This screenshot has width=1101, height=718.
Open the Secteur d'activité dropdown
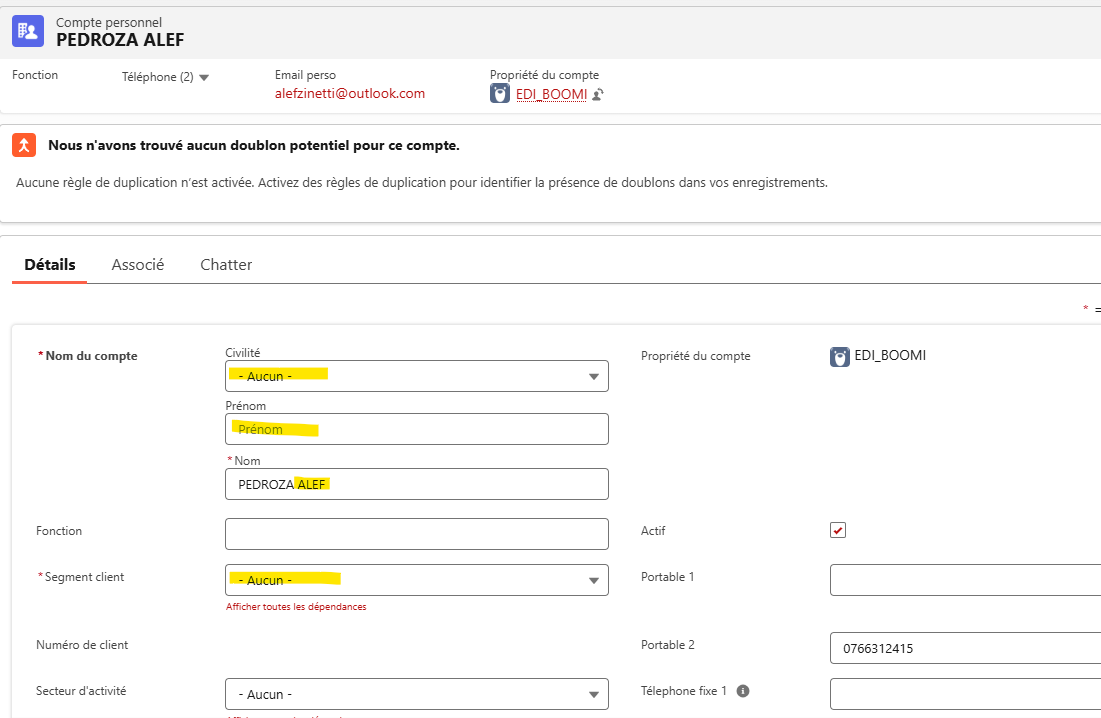click(417, 694)
